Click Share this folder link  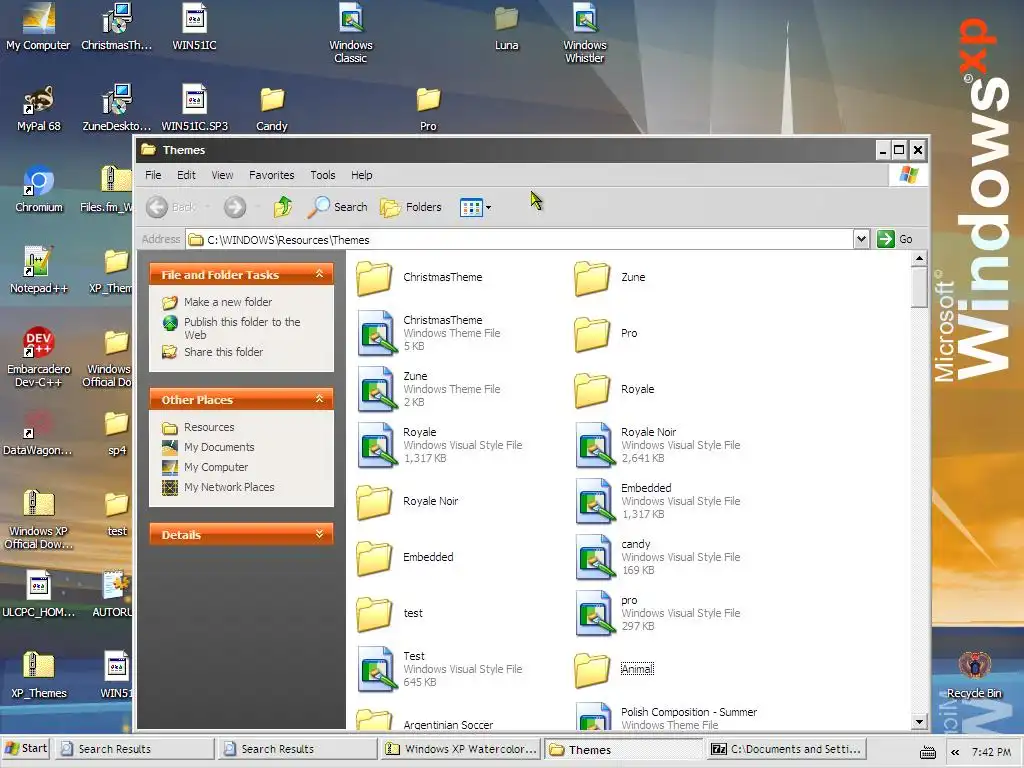(x=223, y=352)
